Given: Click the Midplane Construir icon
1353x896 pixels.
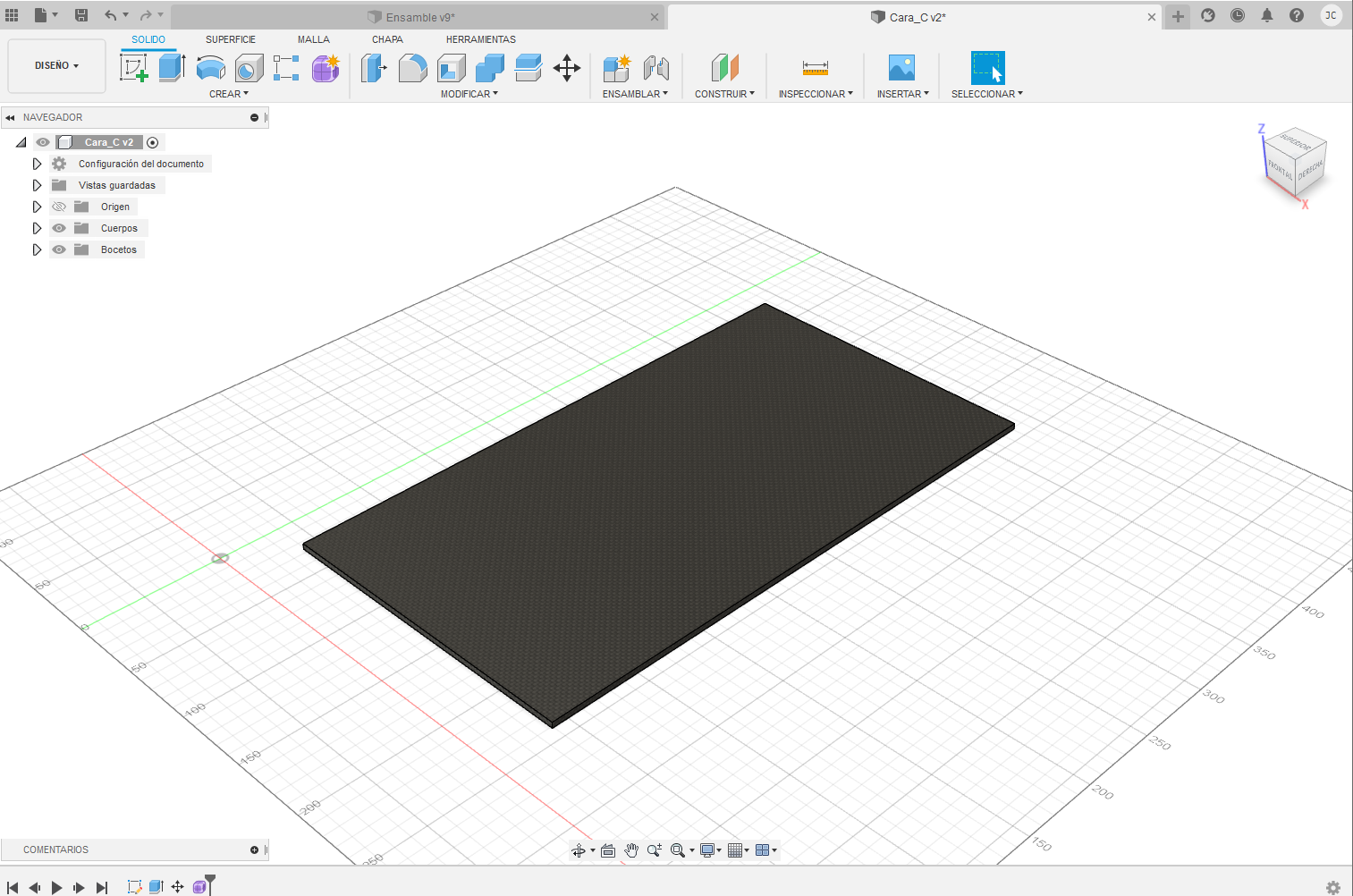Looking at the screenshot, I should point(725,68).
